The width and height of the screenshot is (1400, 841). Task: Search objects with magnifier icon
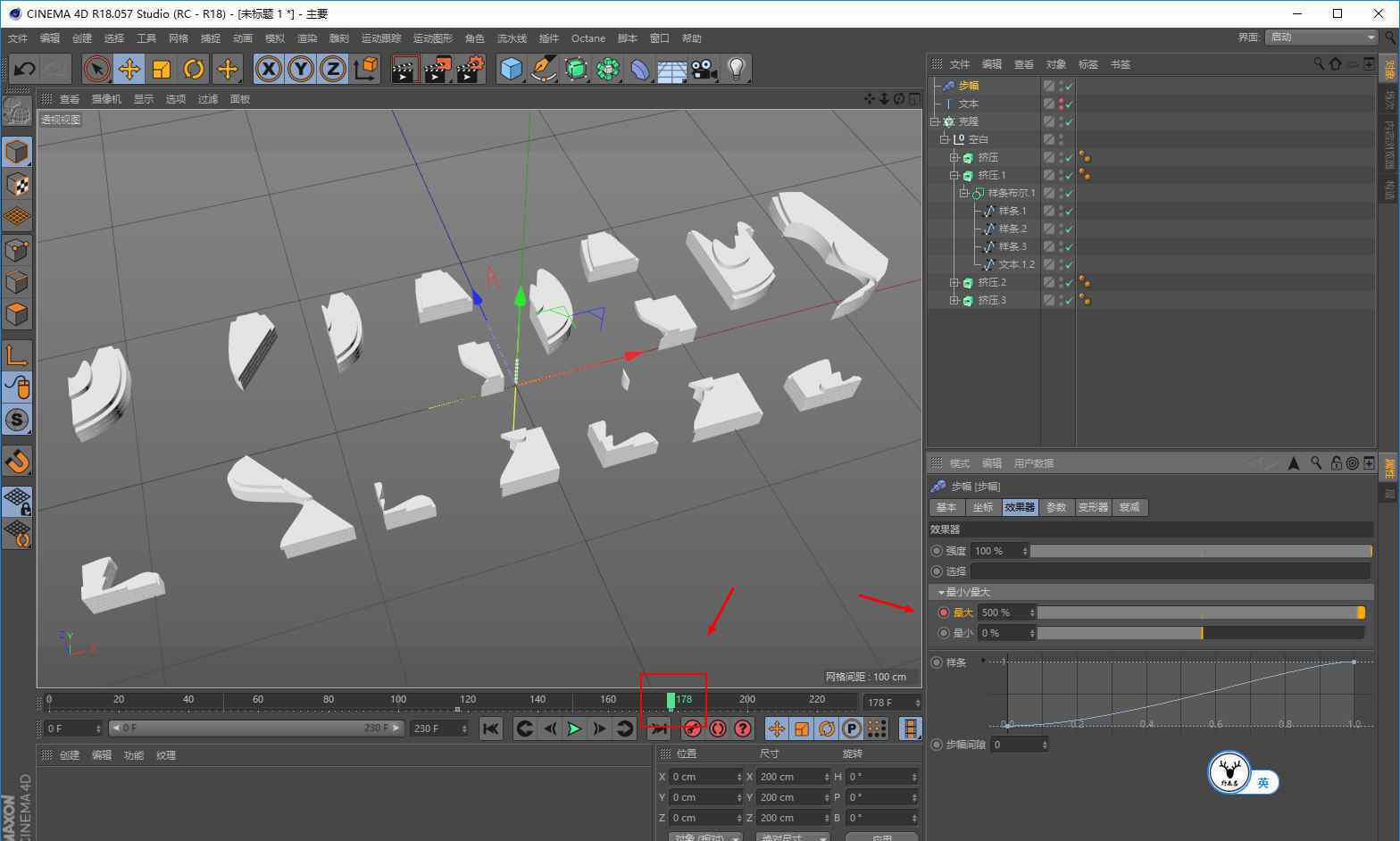coord(1319,63)
